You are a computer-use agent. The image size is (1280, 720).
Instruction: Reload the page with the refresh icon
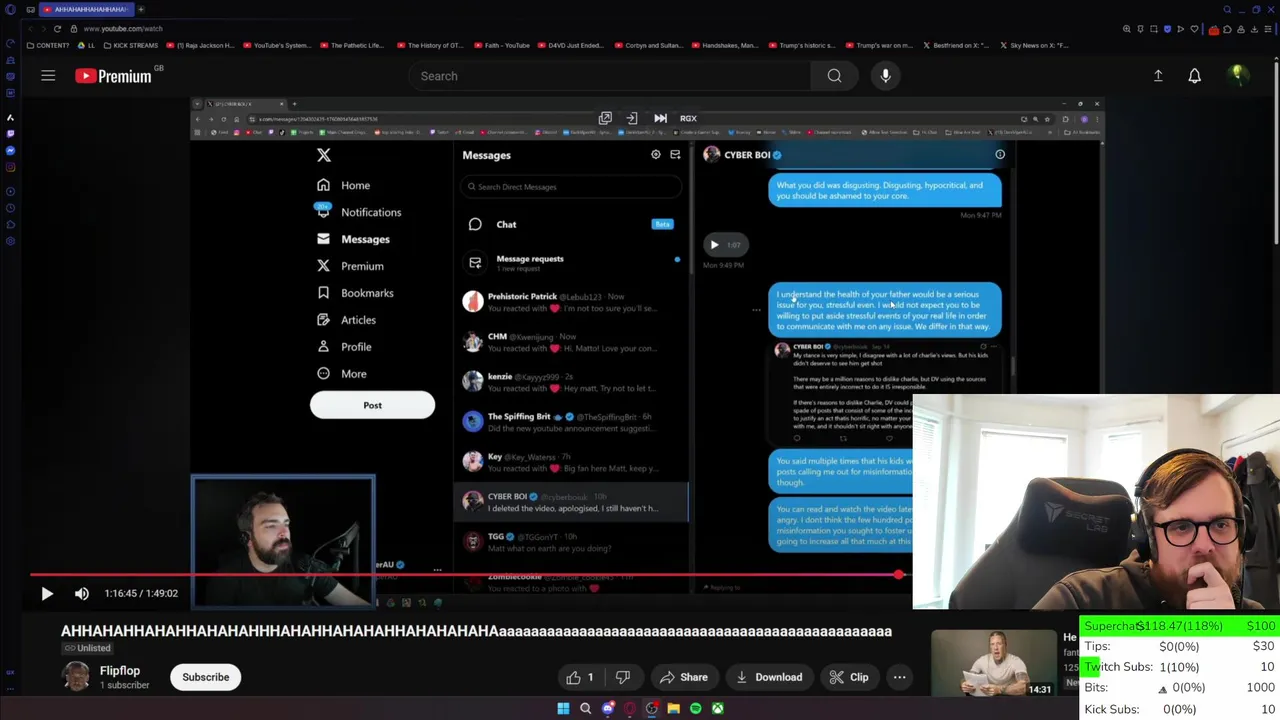57,28
